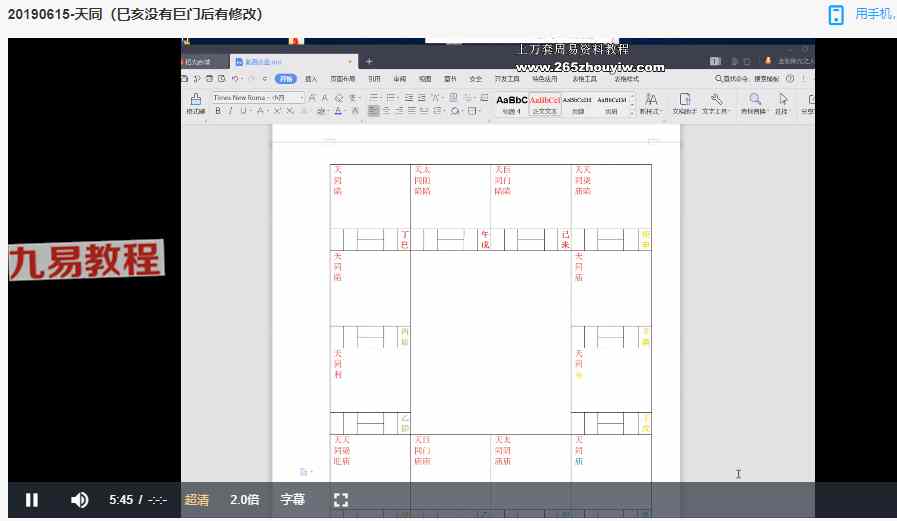This screenshot has width=897, height=521.
Task: Change the 2.0倍 playback speed
Action: 245,500
